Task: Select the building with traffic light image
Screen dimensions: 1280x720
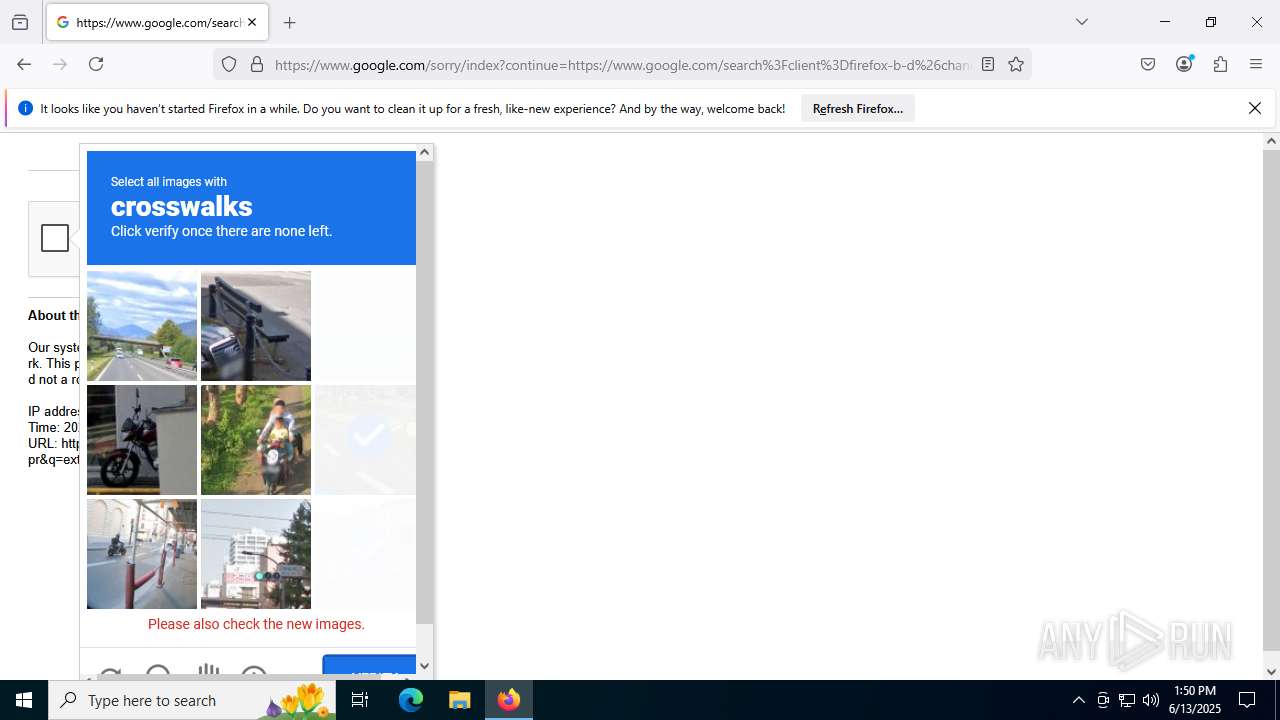Action: point(256,554)
